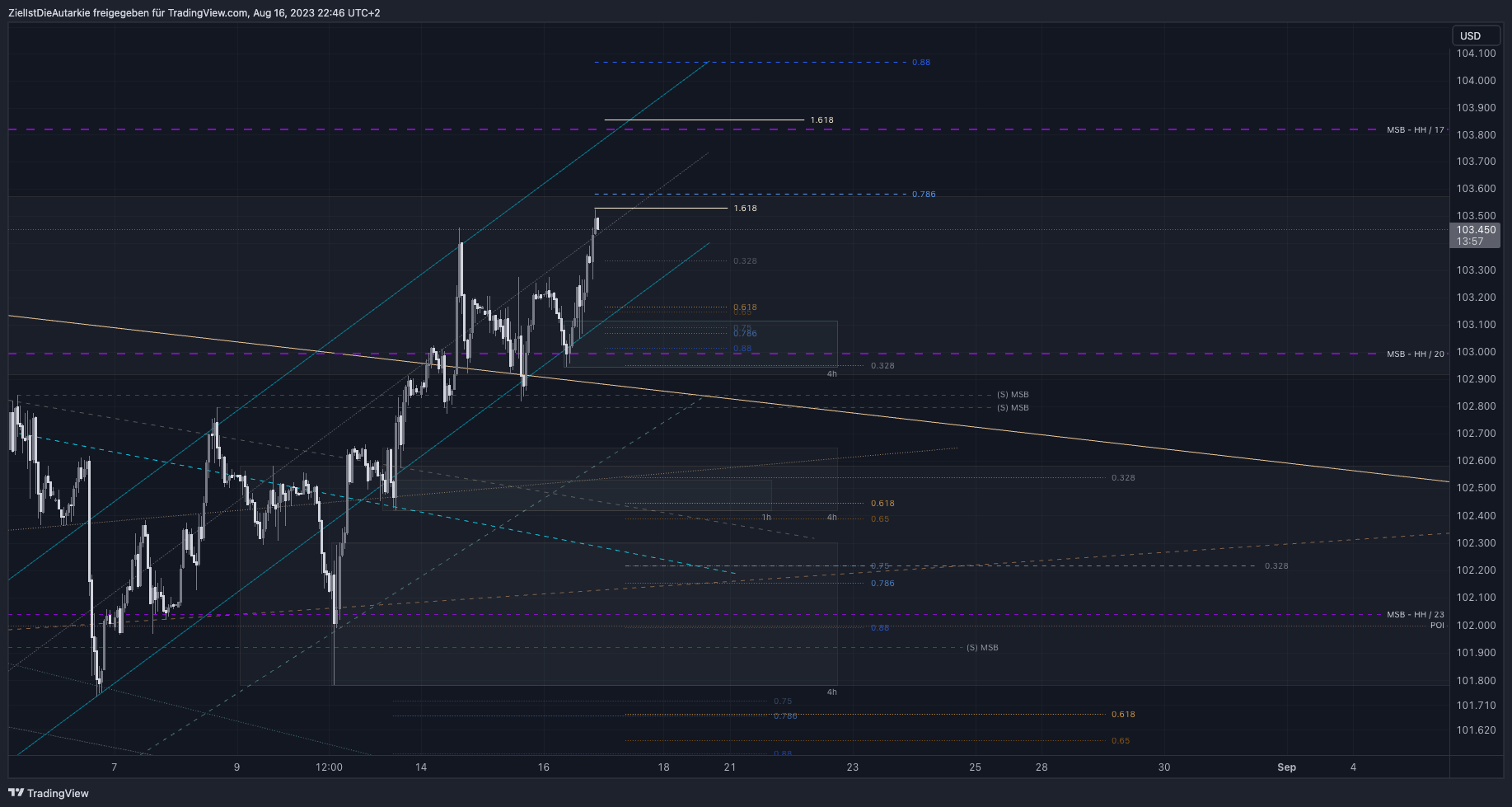
Task: Select the MSB - HH / 23 level label
Action: click(1416, 615)
